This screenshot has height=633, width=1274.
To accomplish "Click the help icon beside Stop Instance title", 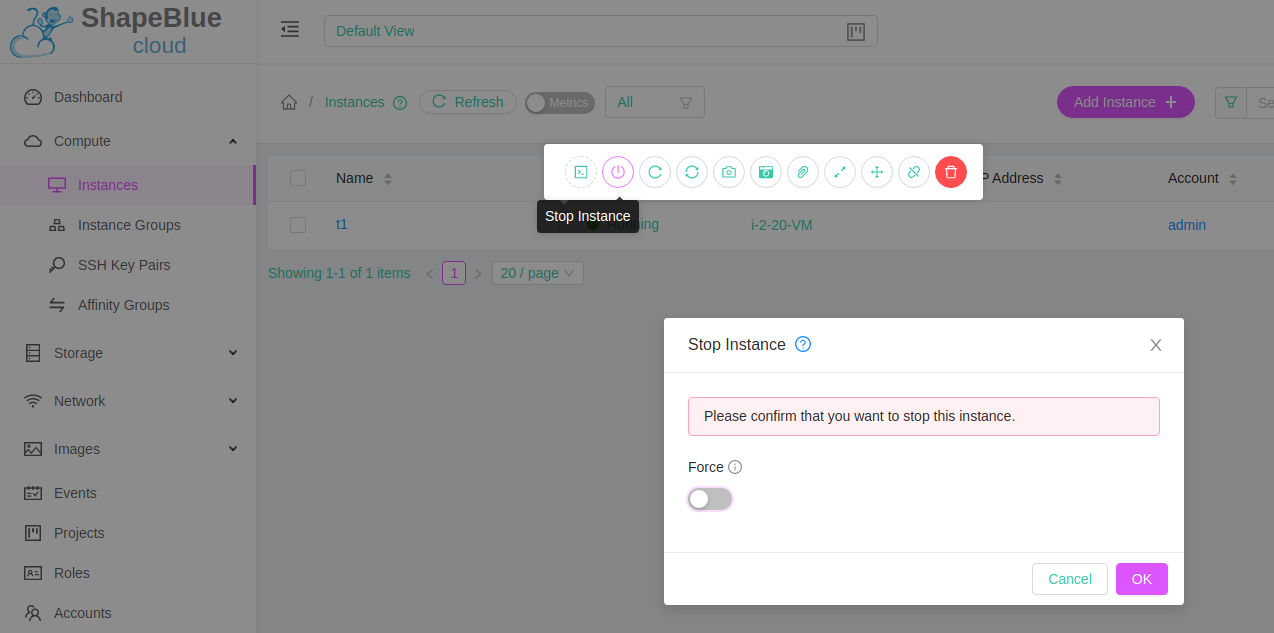I will [x=803, y=344].
